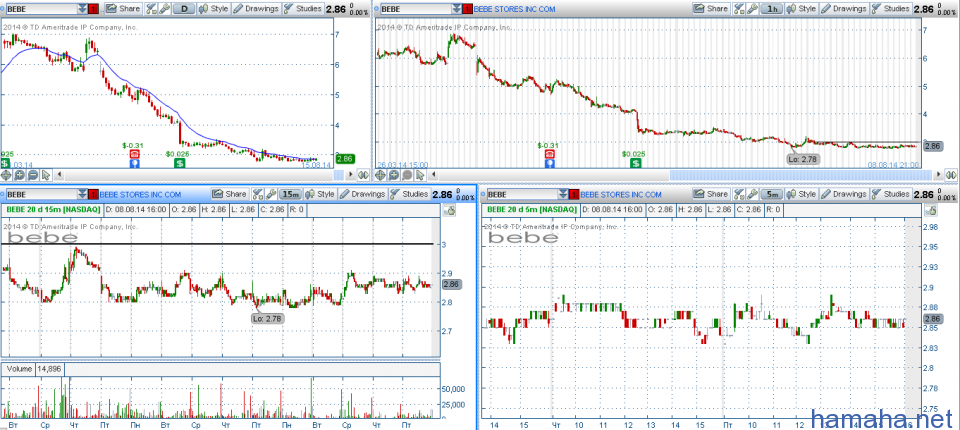Zoom in on the 1h chart
The image size is (960, 430).
coord(393,175)
